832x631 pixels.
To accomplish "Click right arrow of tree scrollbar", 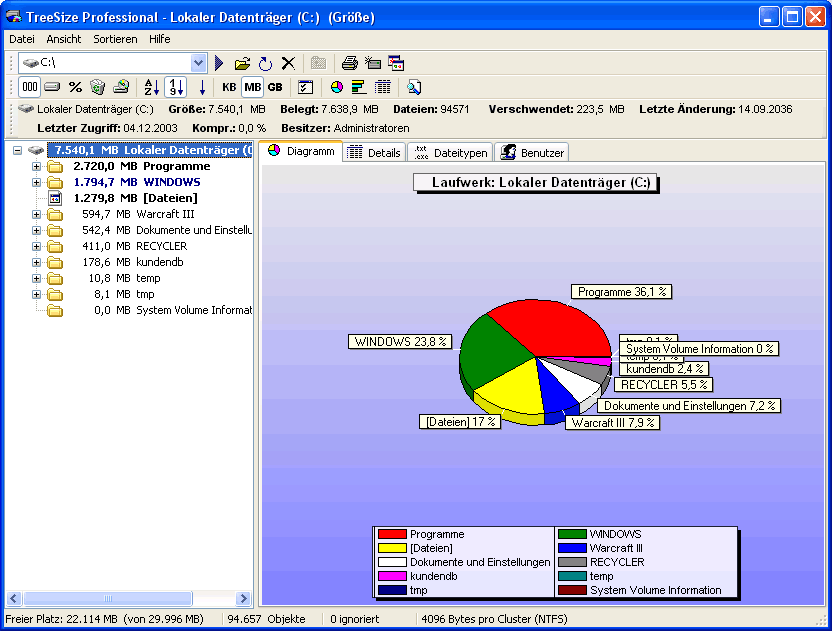I will (x=243, y=598).
